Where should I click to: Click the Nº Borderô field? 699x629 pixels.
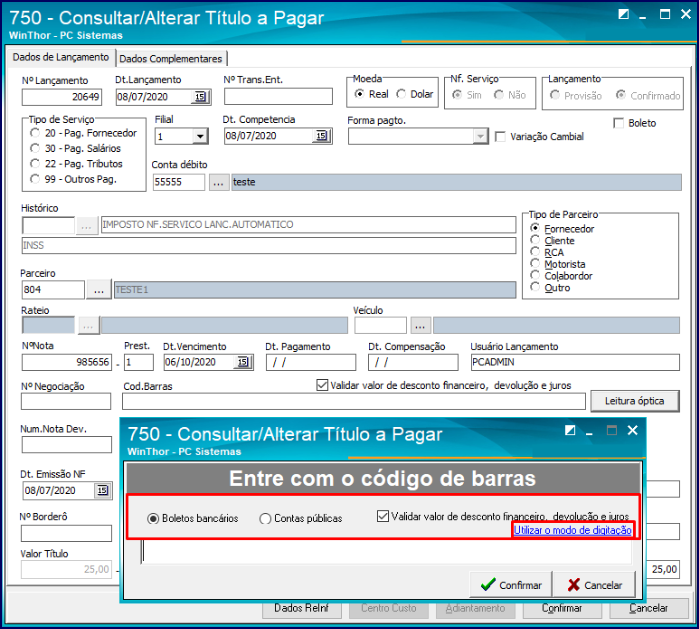pyautogui.click(x=66, y=534)
